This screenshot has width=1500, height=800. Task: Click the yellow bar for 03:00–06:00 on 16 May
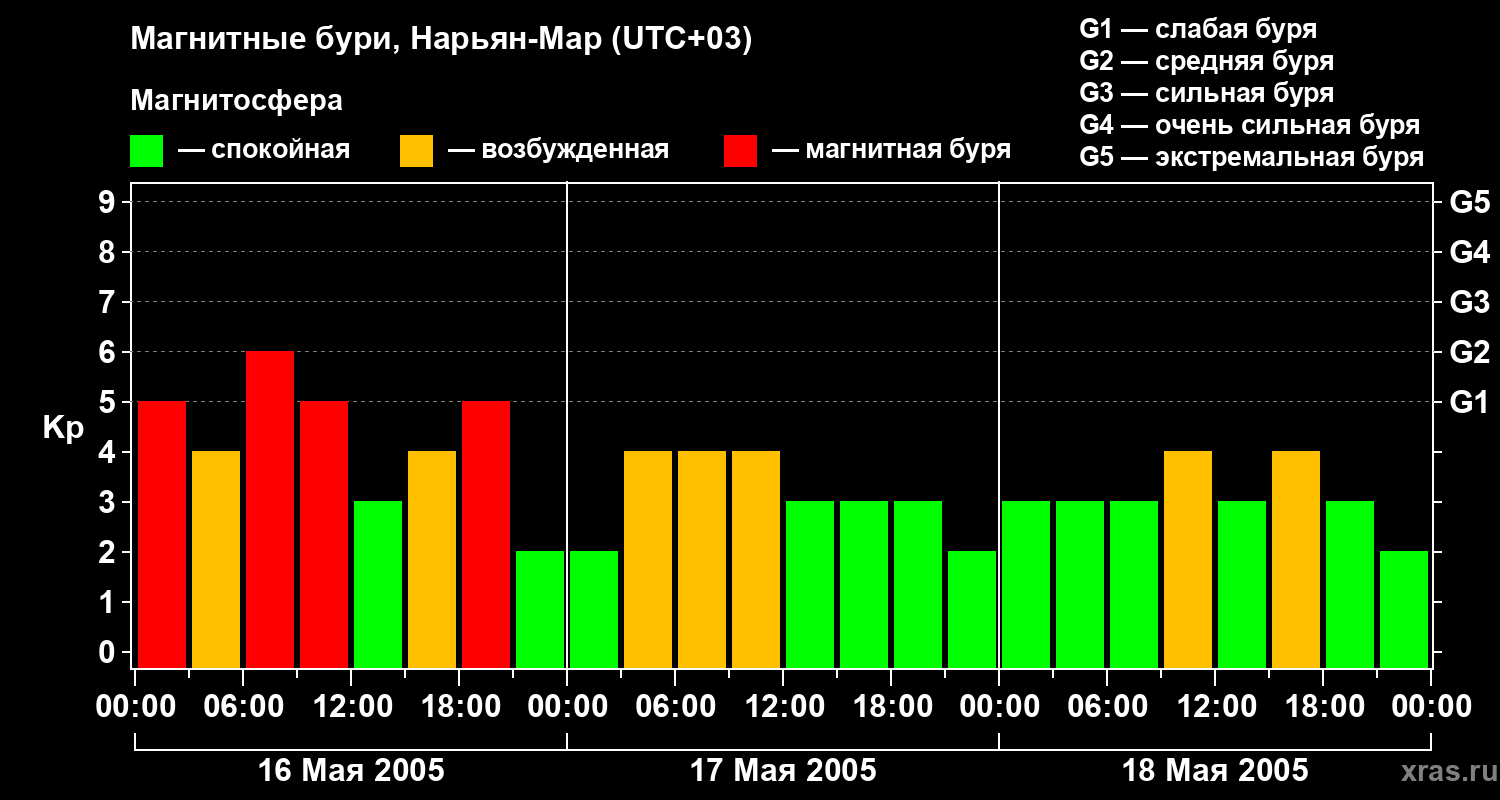point(216,559)
